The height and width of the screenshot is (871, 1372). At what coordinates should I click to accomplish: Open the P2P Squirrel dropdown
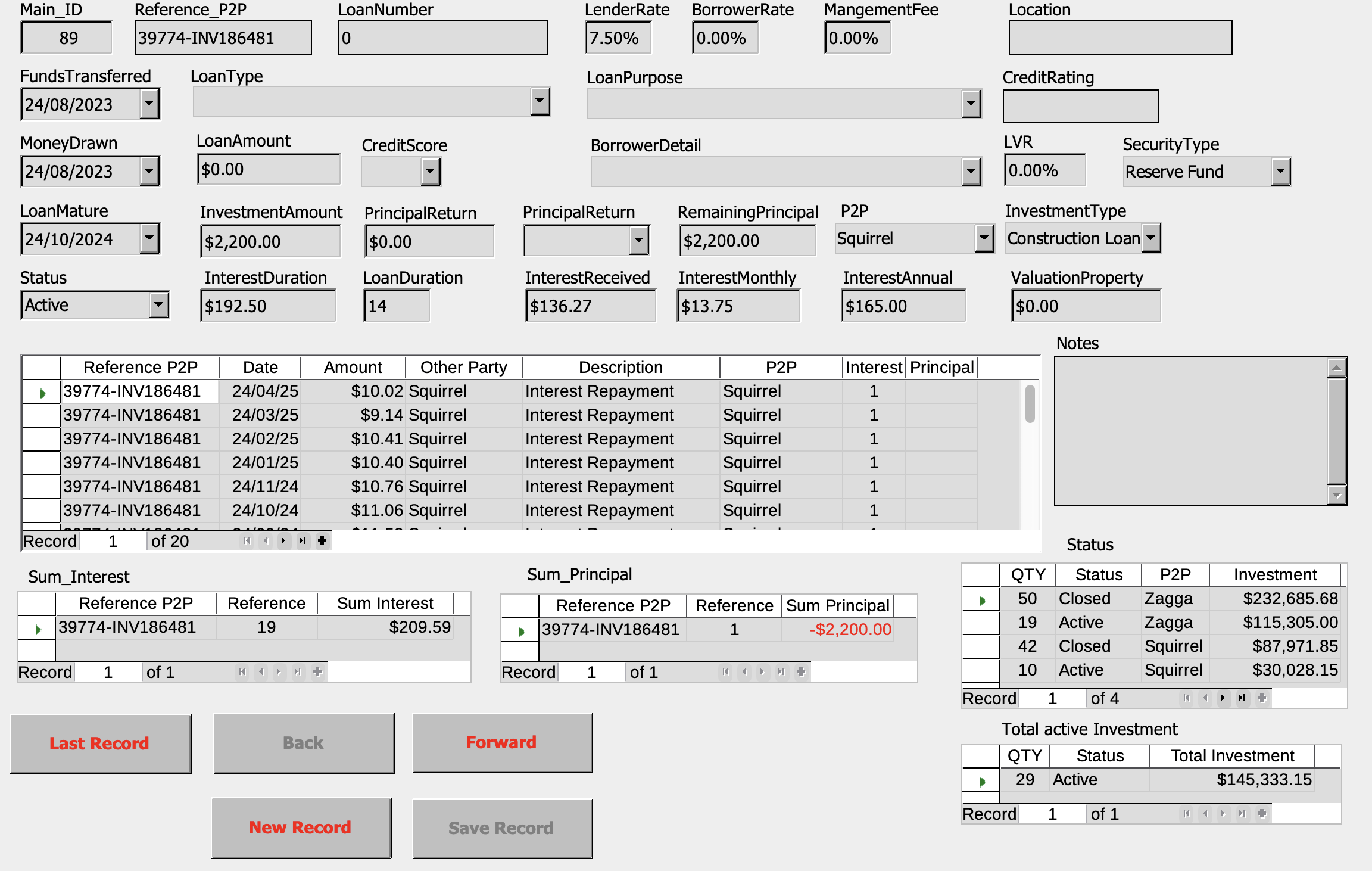pos(984,238)
